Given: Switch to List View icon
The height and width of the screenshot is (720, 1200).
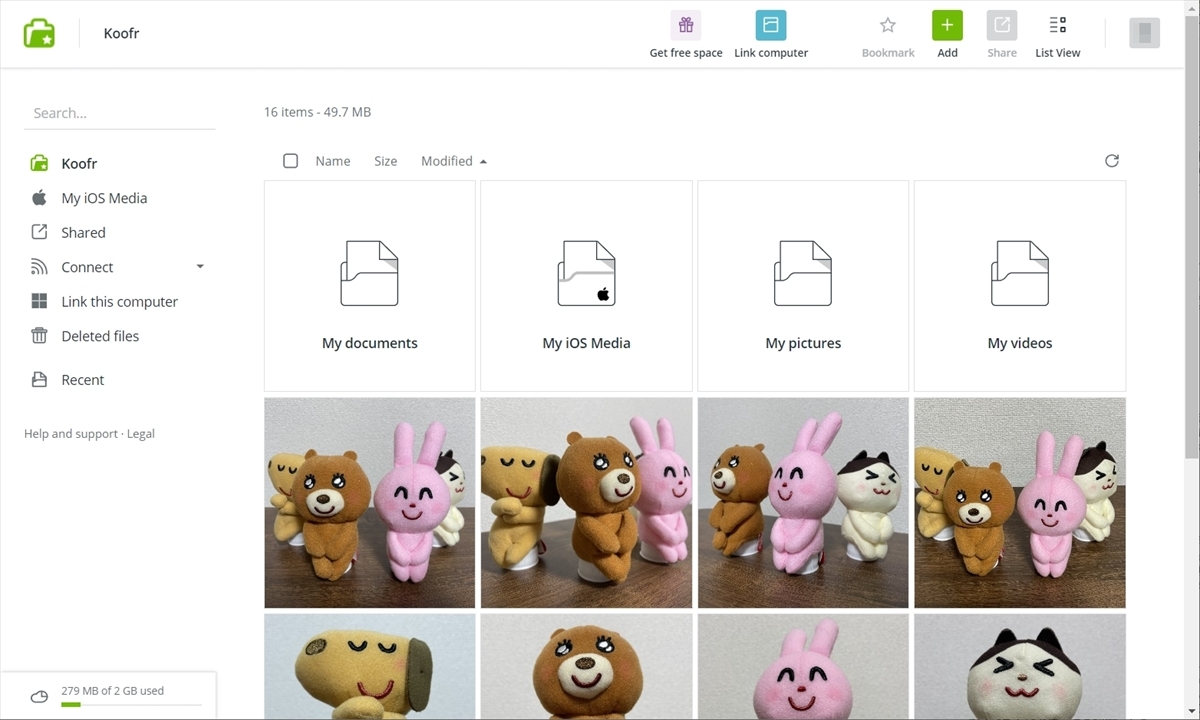Looking at the screenshot, I should [x=1058, y=25].
